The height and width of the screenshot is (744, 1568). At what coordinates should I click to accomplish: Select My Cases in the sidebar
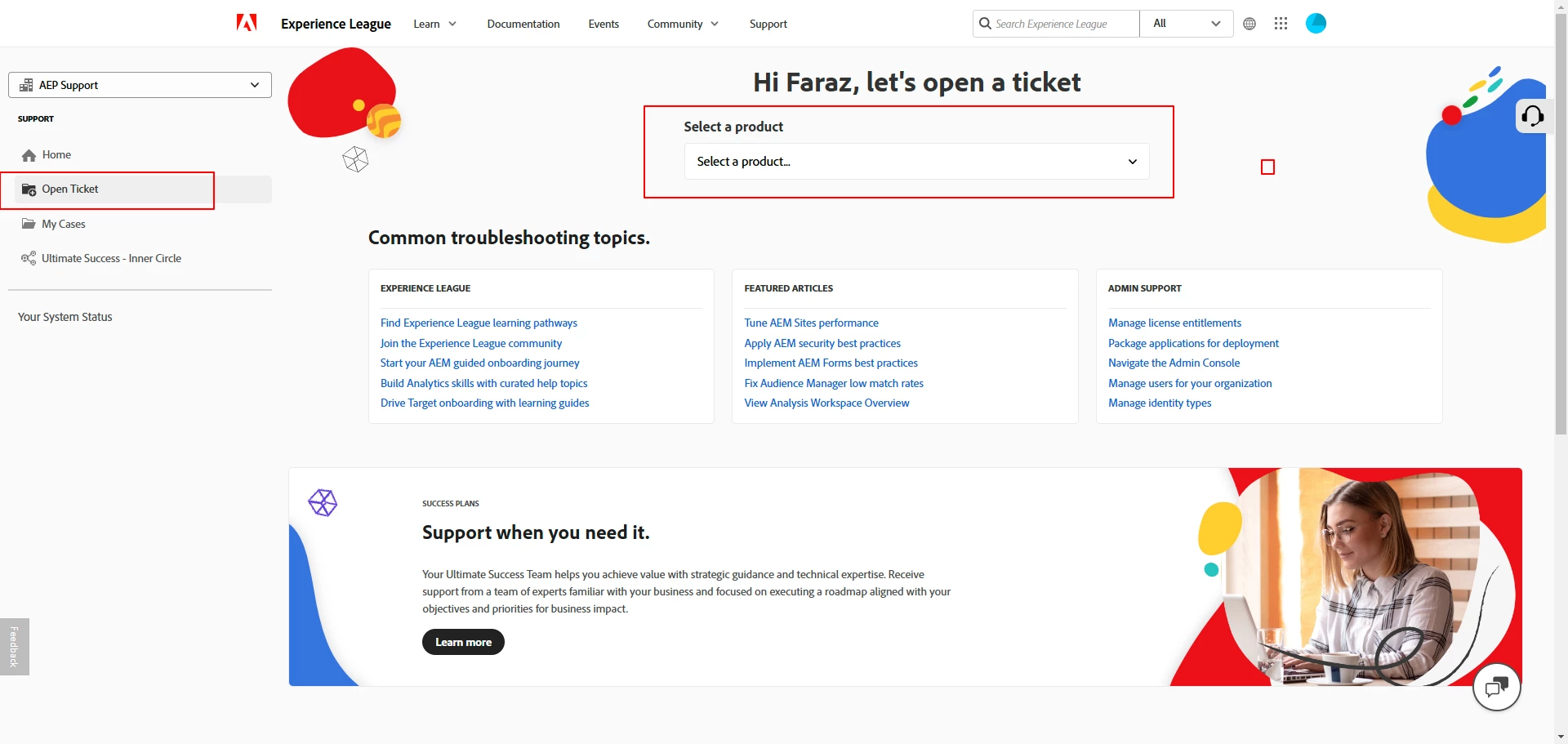click(64, 224)
